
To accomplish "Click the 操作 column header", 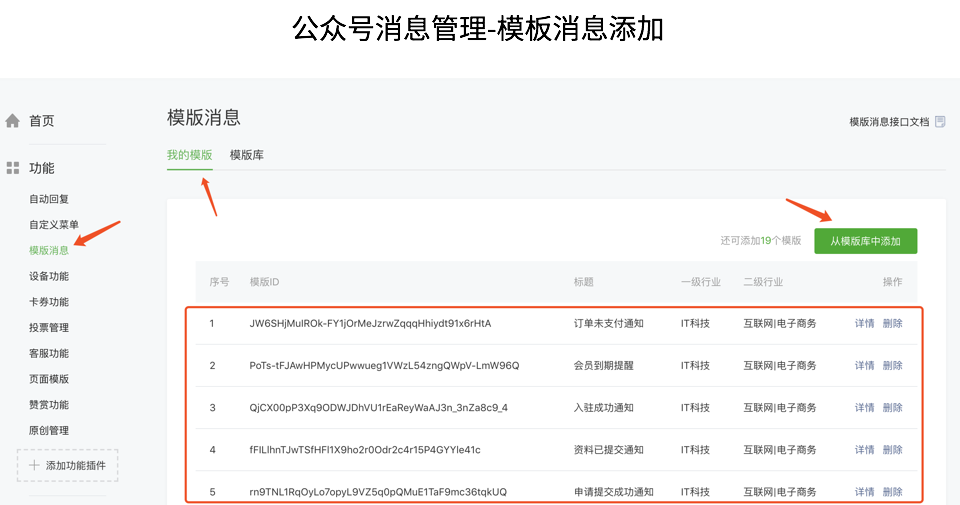I will 893,282.
